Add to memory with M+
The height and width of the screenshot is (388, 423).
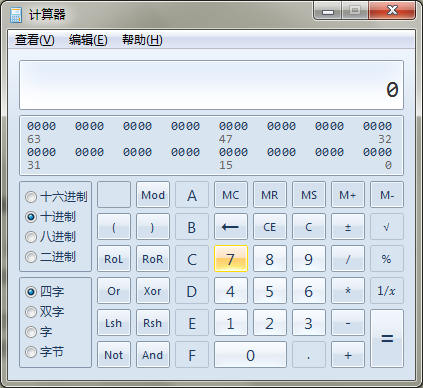[x=348, y=195]
